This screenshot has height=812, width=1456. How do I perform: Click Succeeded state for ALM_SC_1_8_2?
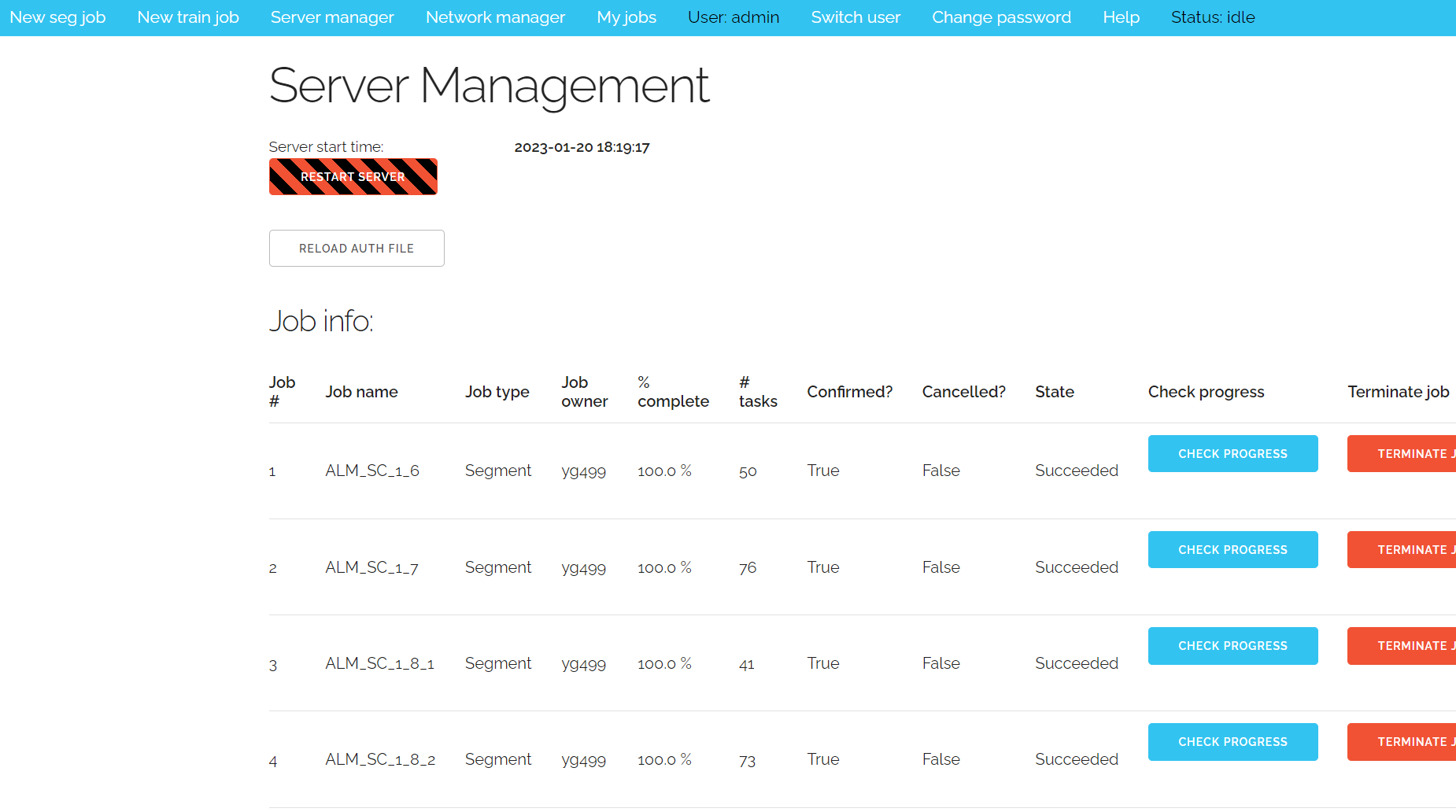point(1076,759)
